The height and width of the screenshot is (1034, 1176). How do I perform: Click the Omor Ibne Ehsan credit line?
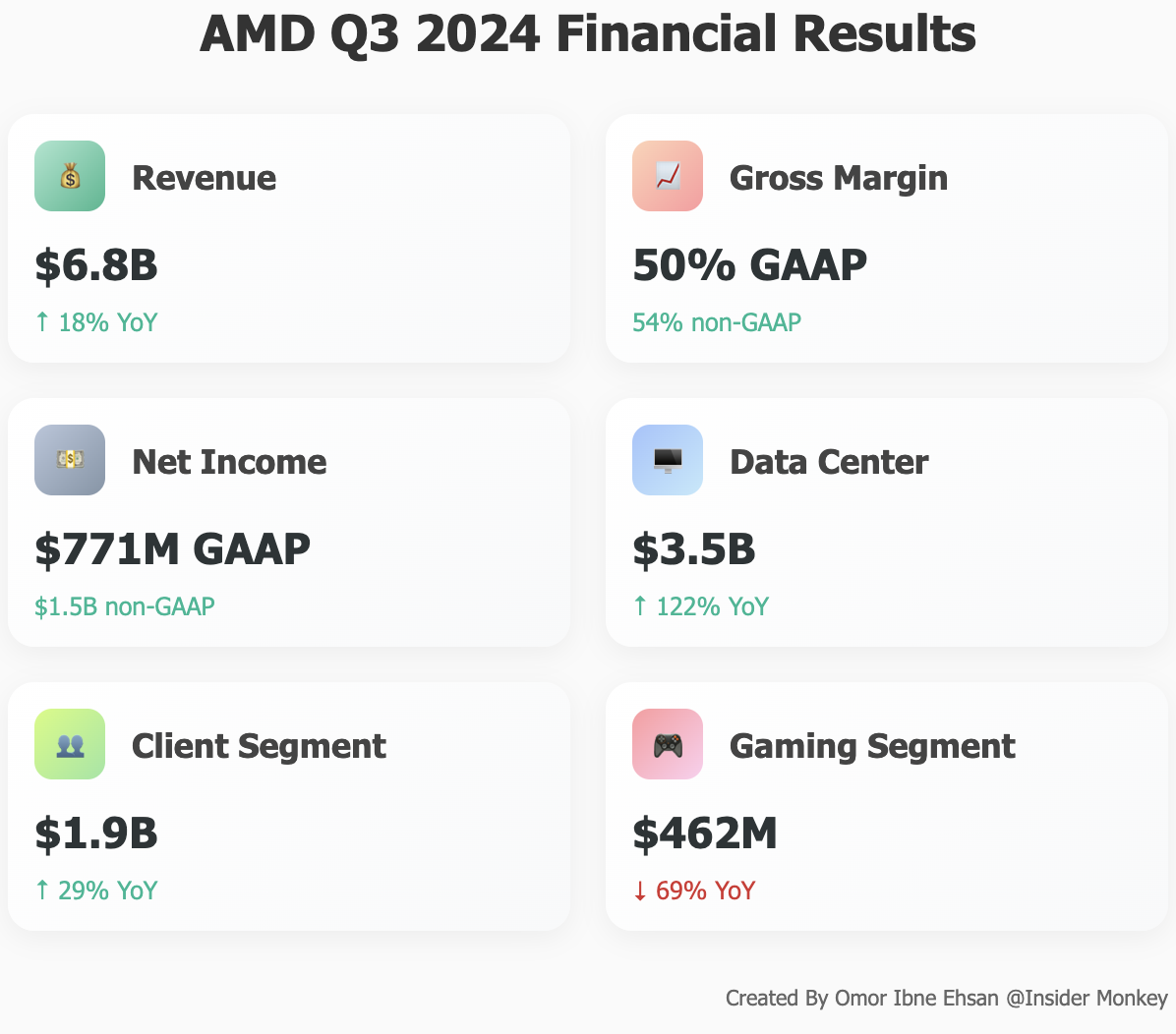tap(946, 999)
